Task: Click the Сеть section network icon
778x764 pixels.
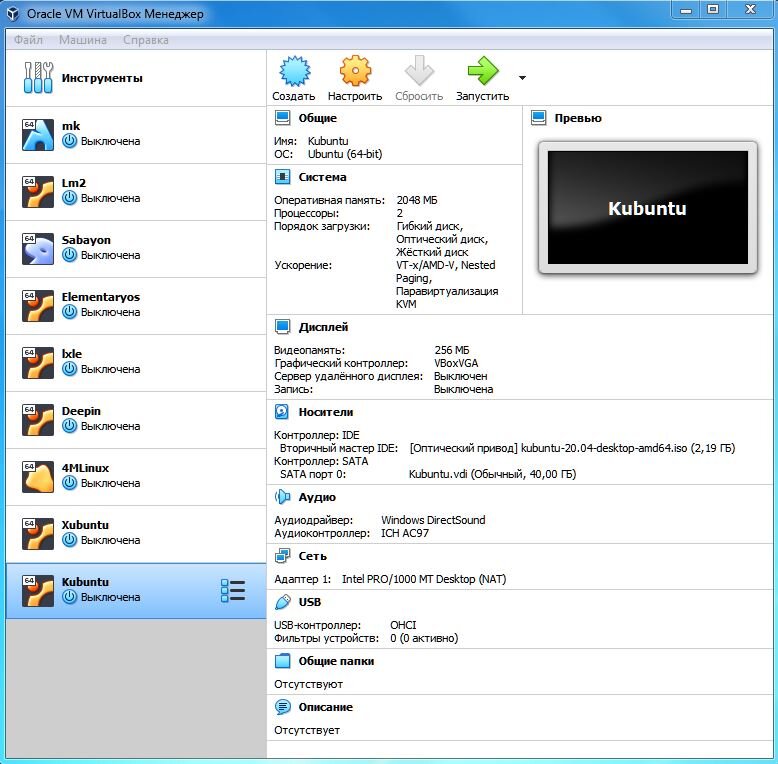Action: tap(283, 556)
